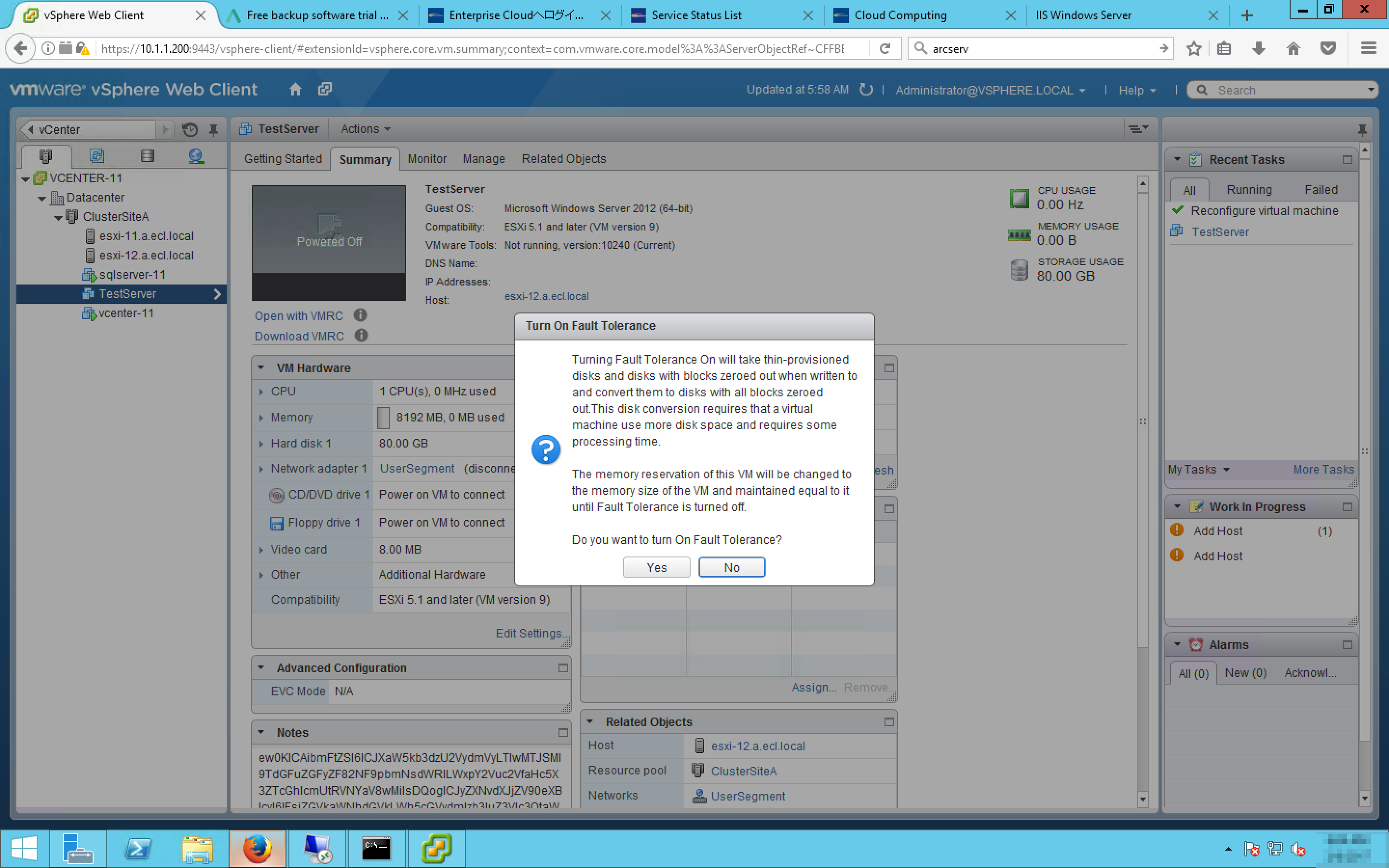Screen dimensions: 1389x868
Task: Click the refresh icon beside the update time
Action: tap(866, 90)
